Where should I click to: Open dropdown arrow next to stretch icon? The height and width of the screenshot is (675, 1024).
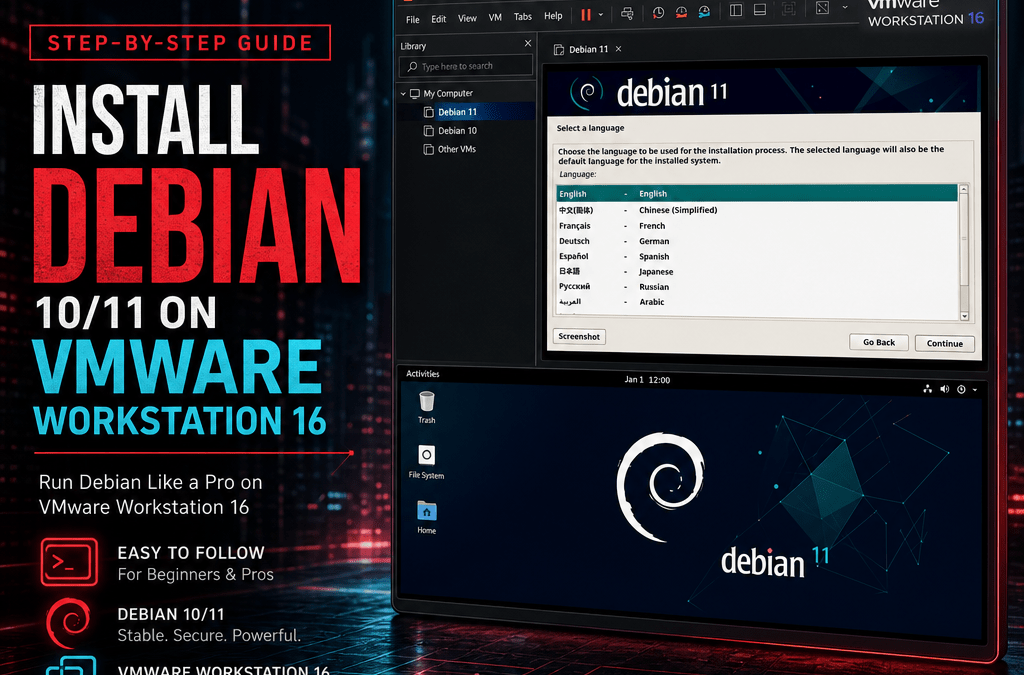tap(844, 7)
